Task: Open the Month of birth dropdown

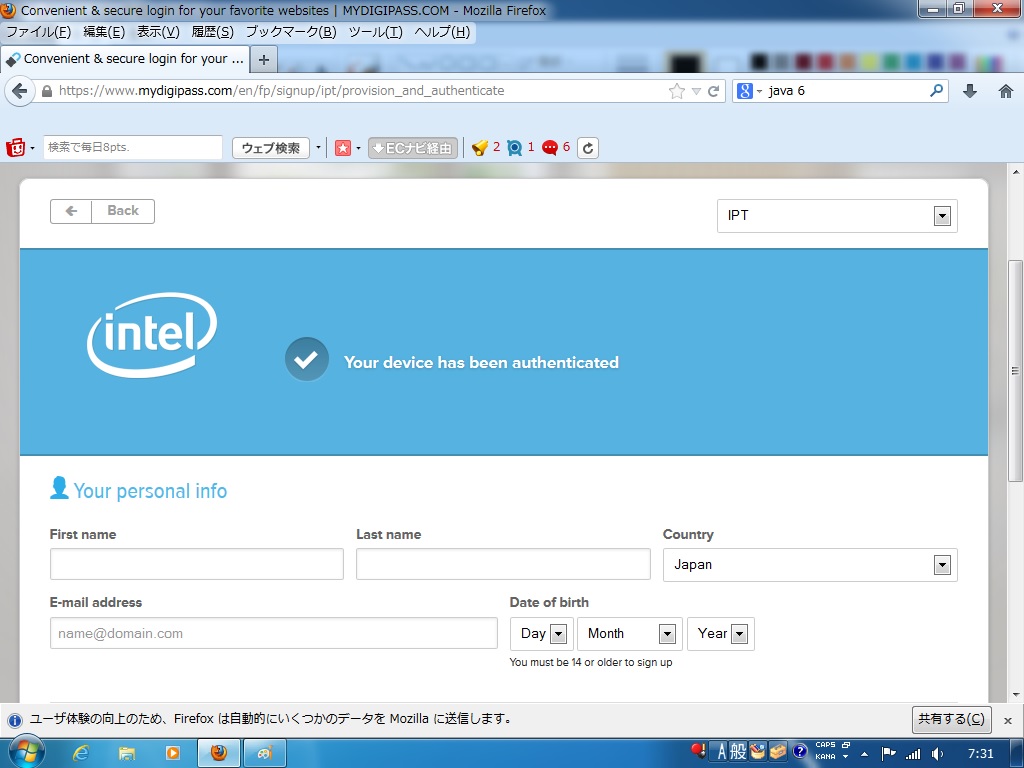Action: tap(630, 633)
